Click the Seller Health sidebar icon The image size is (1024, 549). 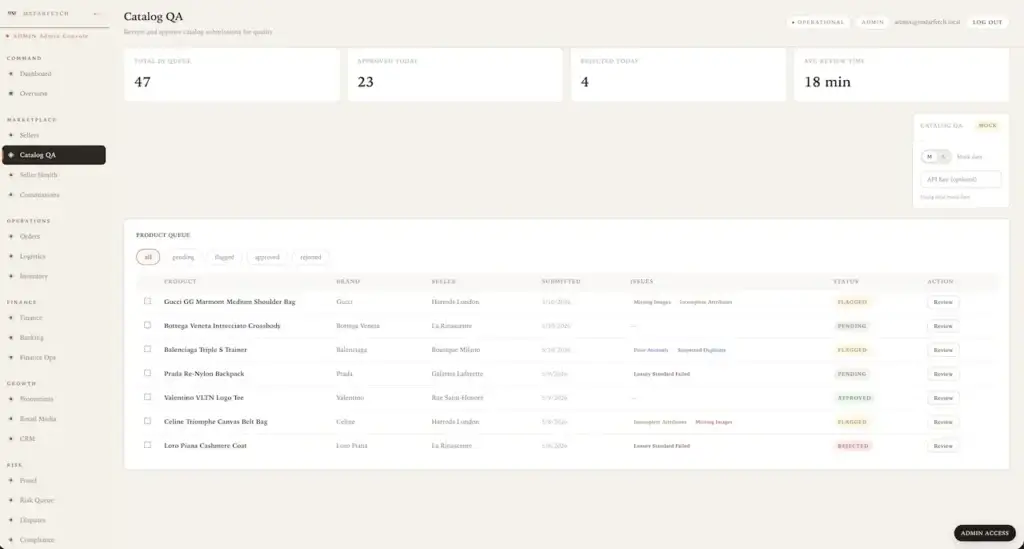(11, 175)
